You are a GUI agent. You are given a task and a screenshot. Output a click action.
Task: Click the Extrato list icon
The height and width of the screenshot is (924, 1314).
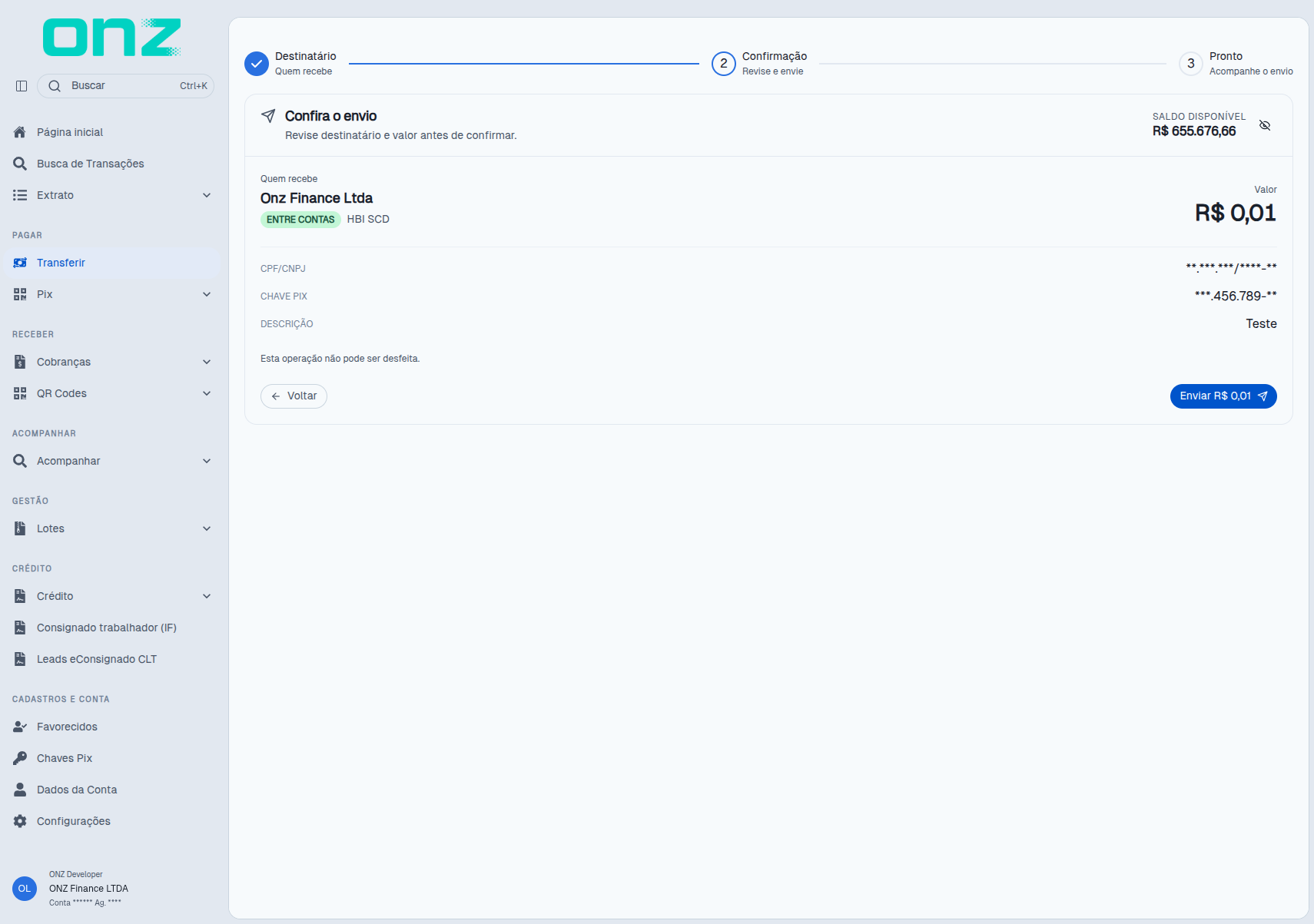(20, 195)
